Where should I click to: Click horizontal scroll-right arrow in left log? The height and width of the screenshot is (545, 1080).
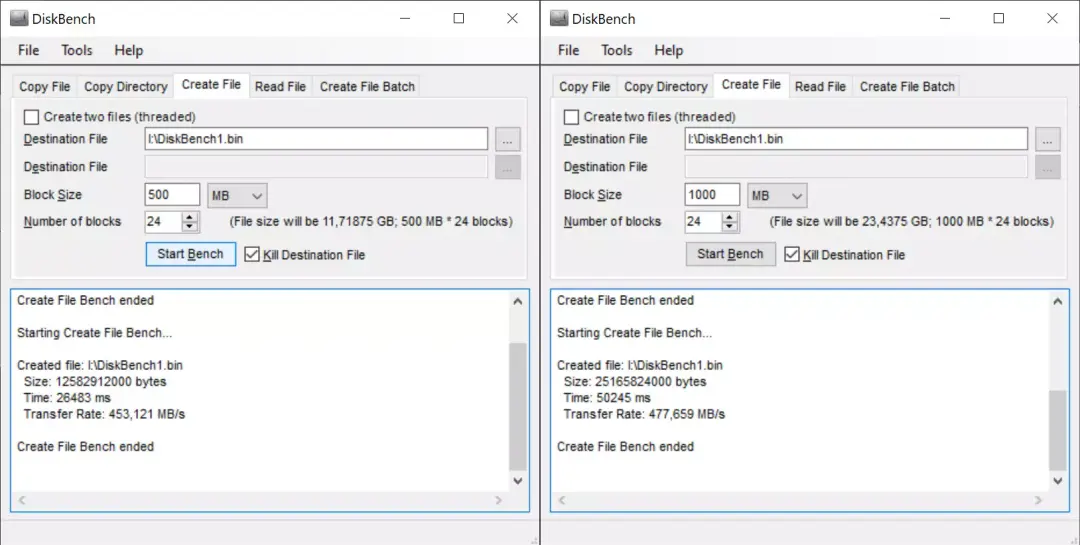(x=499, y=500)
